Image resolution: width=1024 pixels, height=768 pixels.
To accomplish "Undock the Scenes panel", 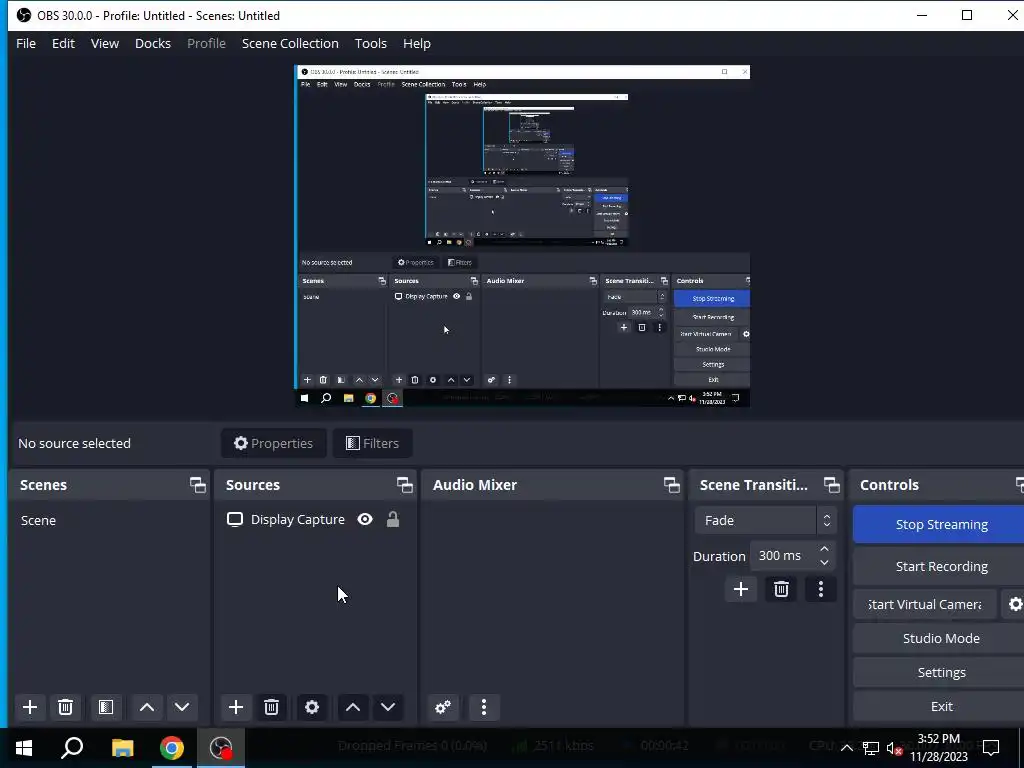I will coord(197,485).
